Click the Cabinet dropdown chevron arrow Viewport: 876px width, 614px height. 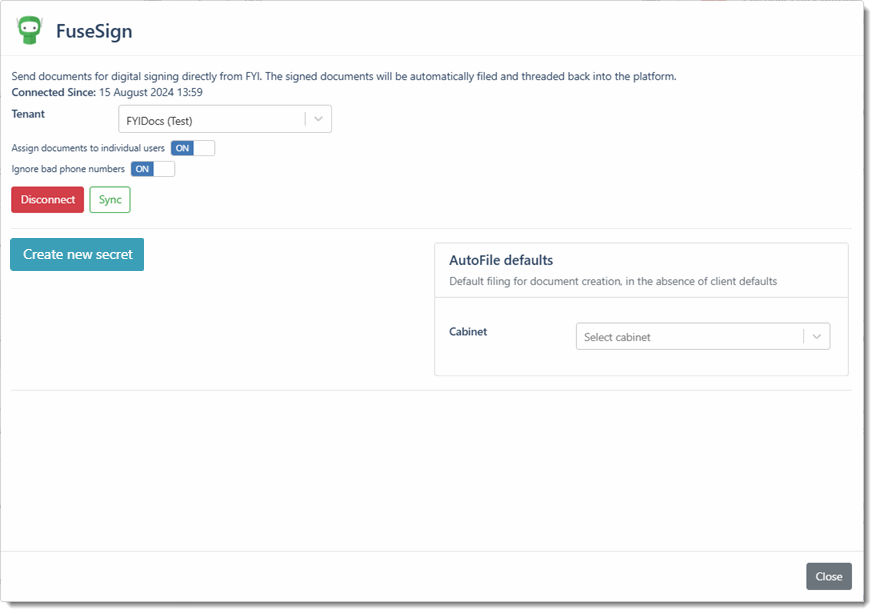point(817,336)
